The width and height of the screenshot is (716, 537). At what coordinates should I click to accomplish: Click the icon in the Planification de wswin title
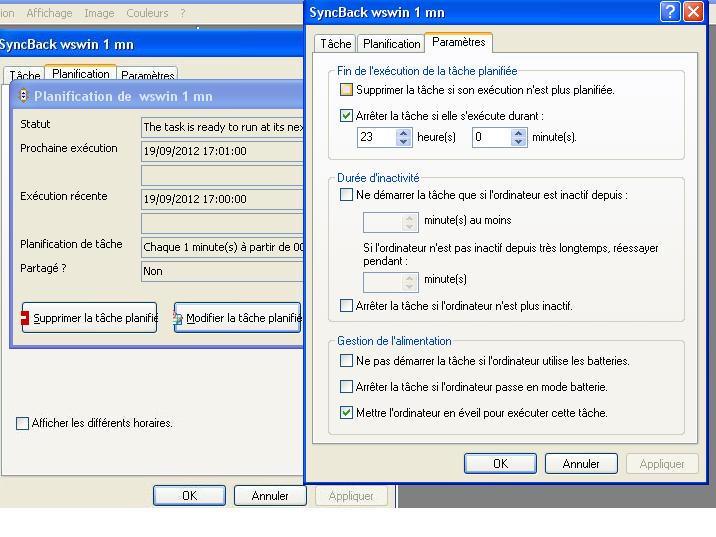point(23,96)
